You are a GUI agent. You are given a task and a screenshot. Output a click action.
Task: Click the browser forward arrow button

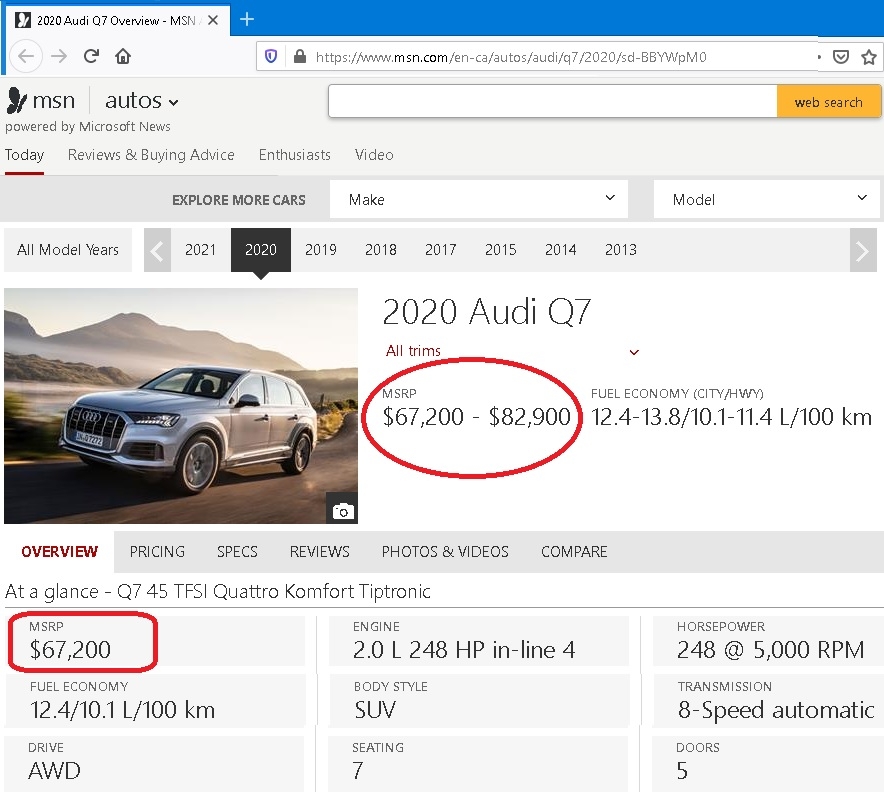[x=59, y=56]
